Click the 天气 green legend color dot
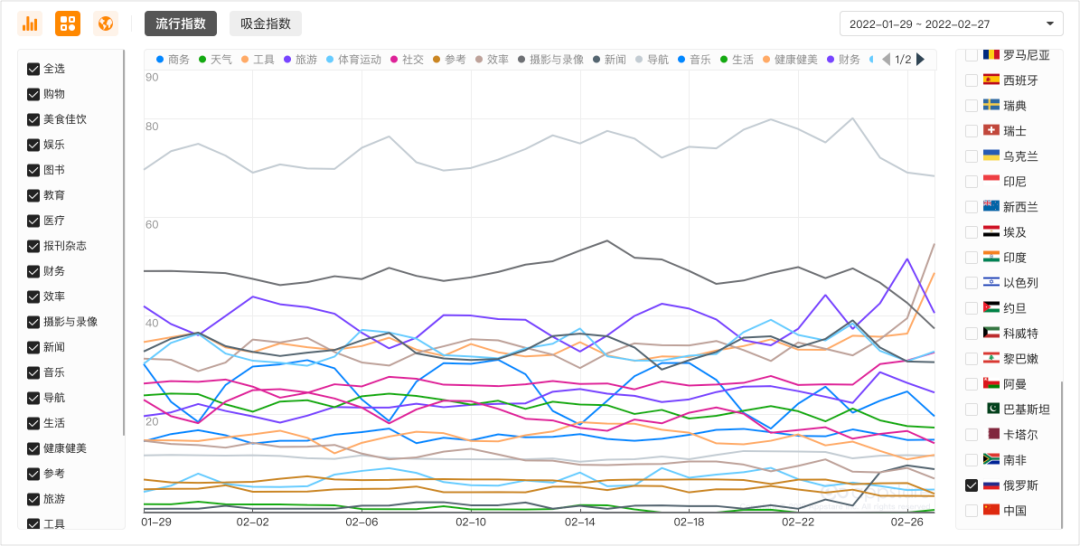The width and height of the screenshot is (1080, 546). point(203,60)
